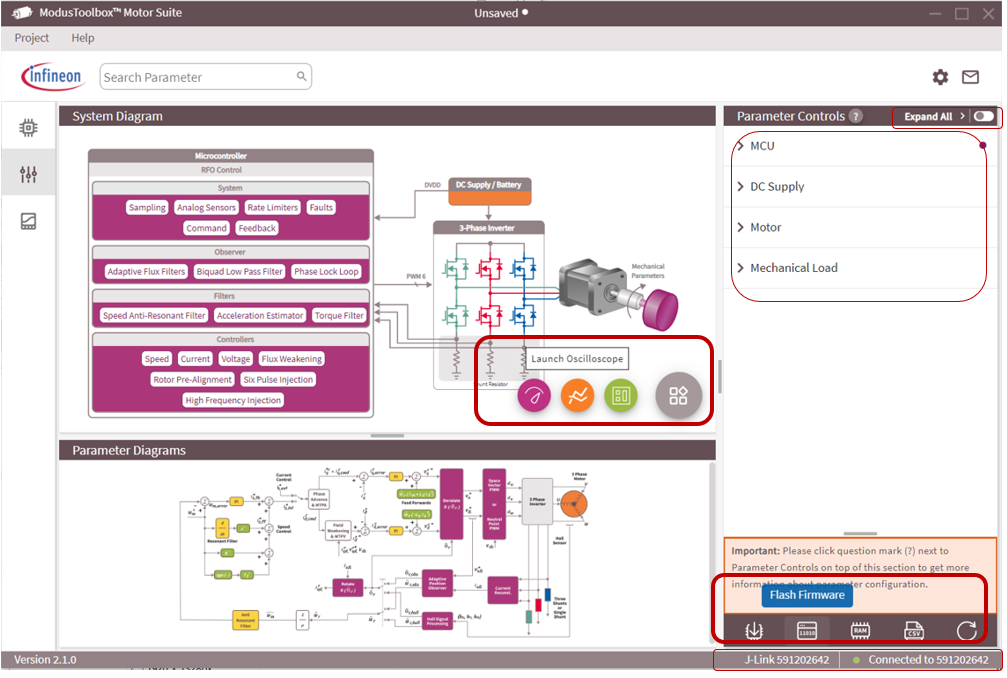Click the green connection status dot
The image size is (1007, 678).
click(x=856, y=660)
